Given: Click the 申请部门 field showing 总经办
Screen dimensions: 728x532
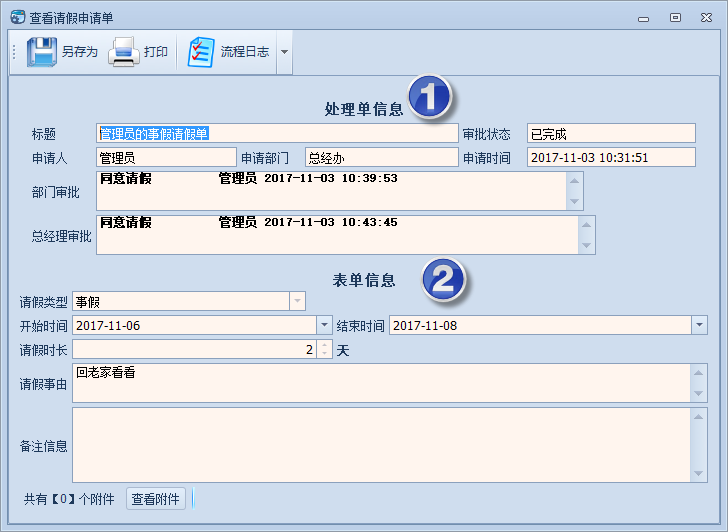Looking at the screenshot, I should [x=382, y=158].
